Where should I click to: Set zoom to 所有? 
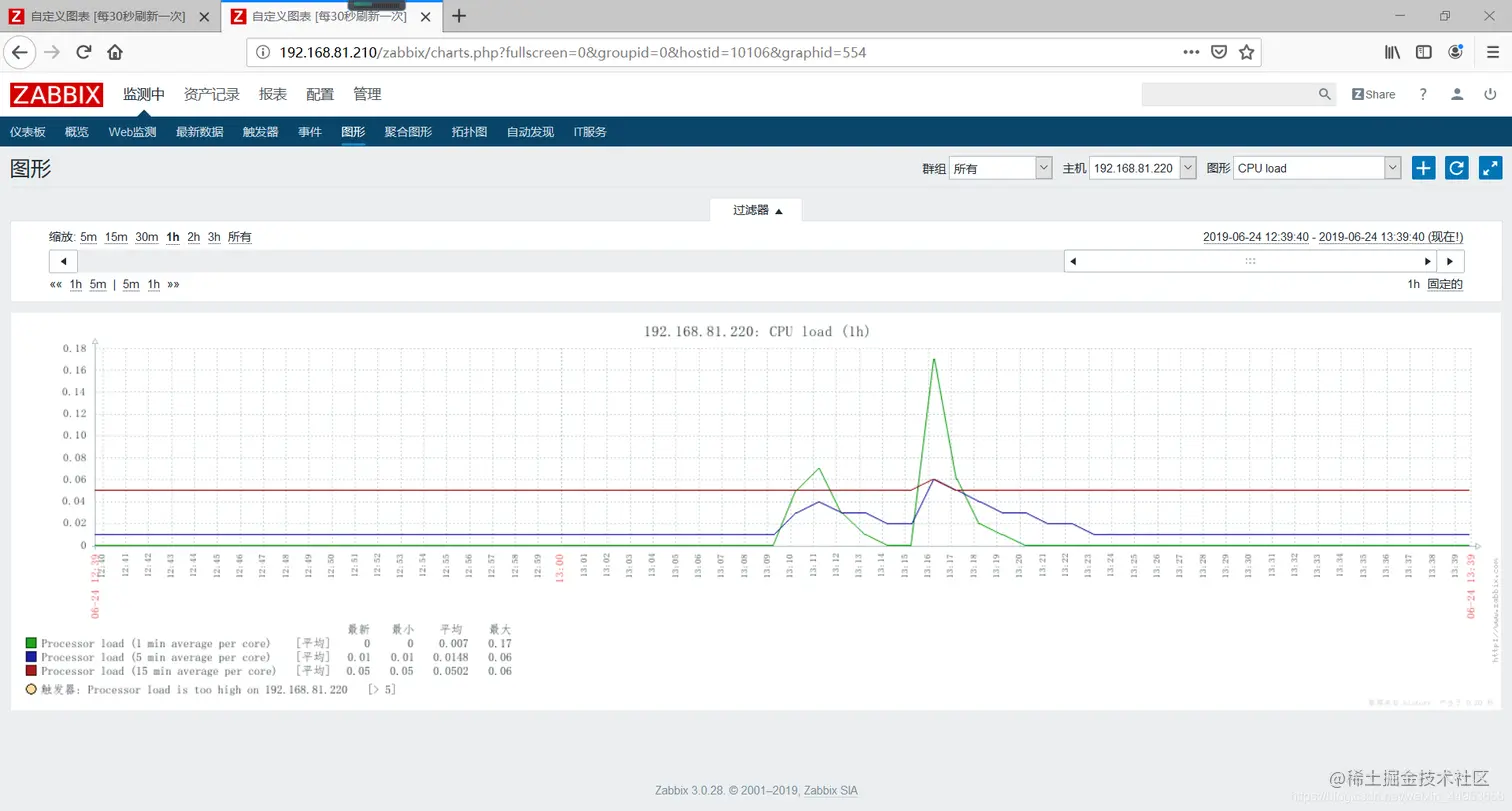point(240,237)
